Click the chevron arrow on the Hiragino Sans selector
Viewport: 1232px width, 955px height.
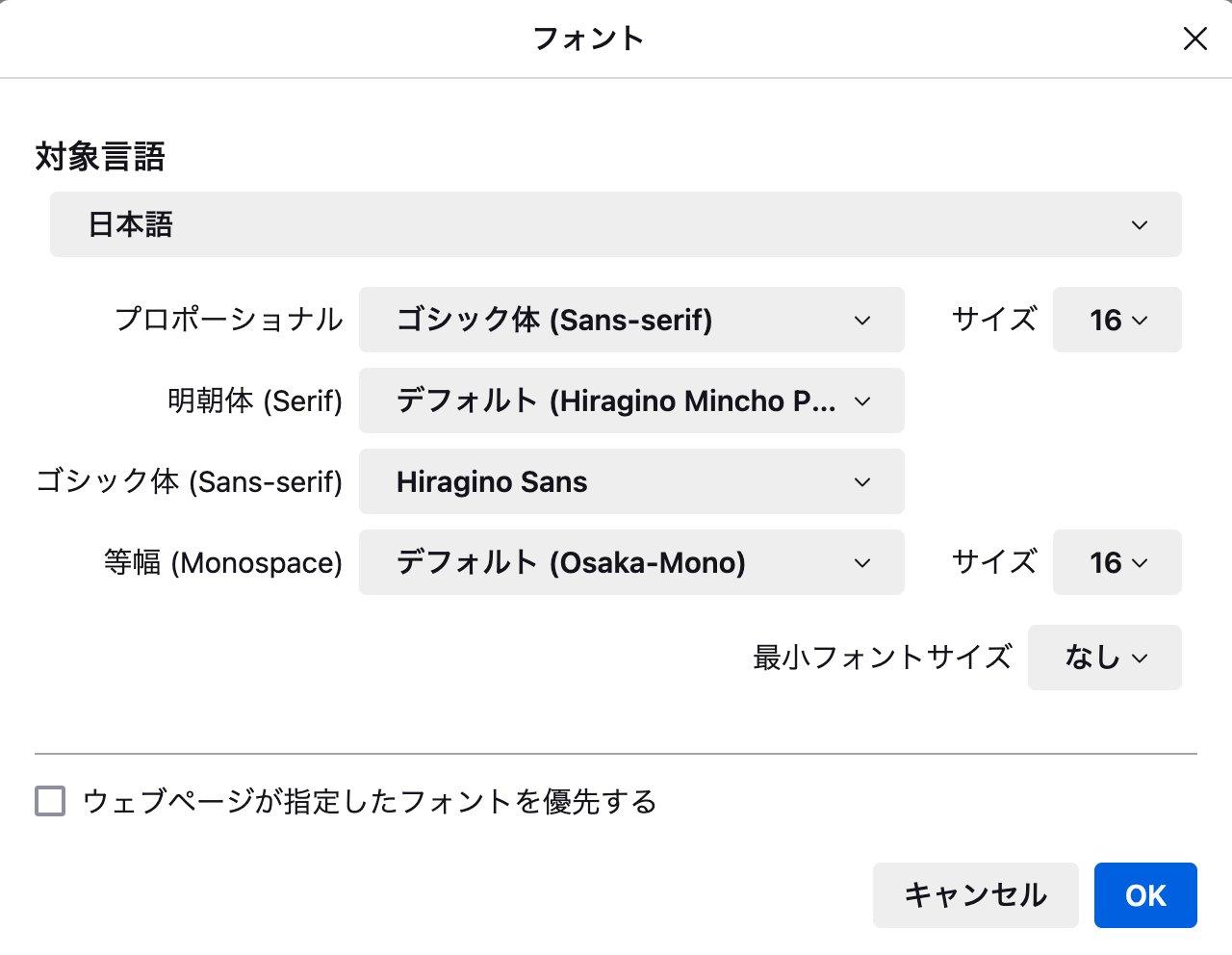862,482
